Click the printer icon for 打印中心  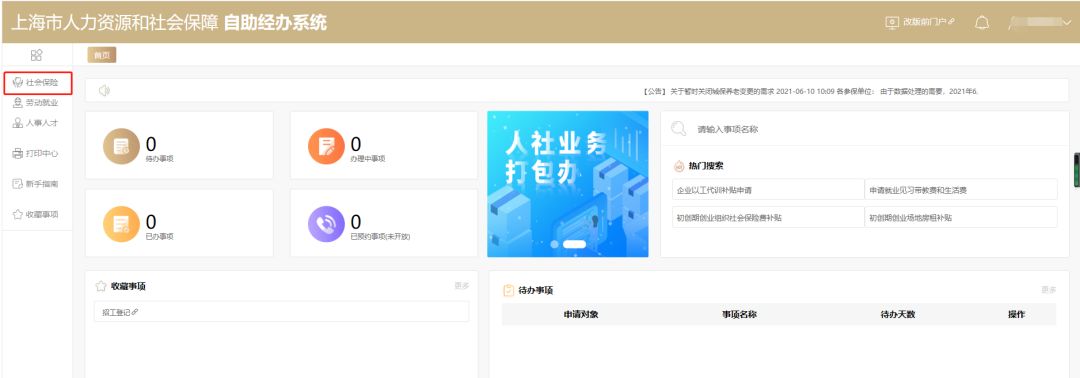tap(18, 154)
